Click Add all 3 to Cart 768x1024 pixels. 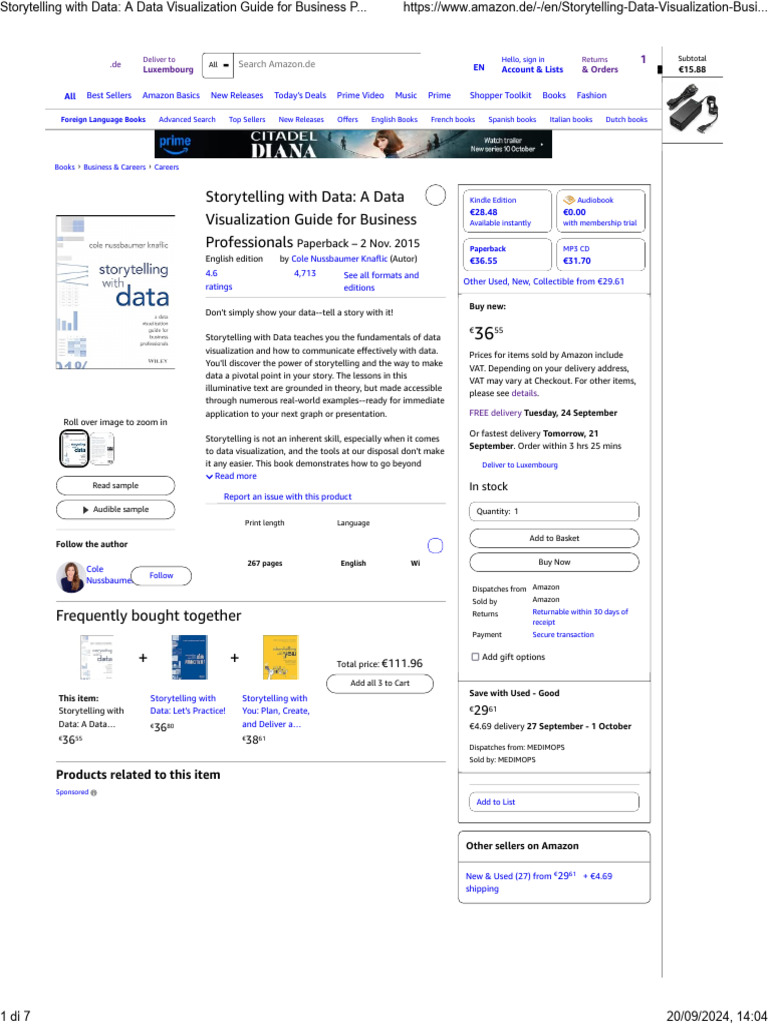[x=379, y=683]
